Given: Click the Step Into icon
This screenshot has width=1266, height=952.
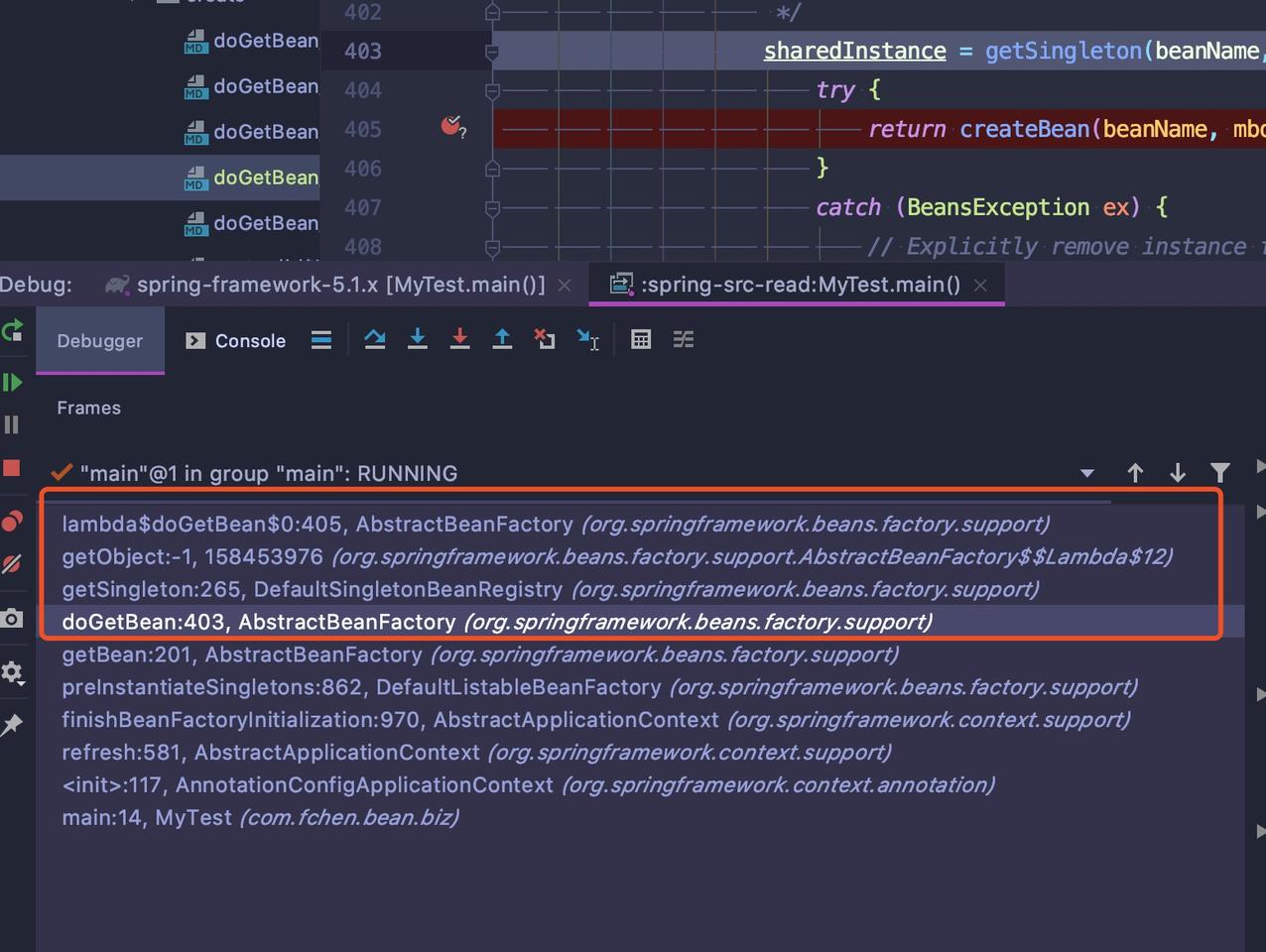Looking at the screenshot, I should click(x=418, y=339).
